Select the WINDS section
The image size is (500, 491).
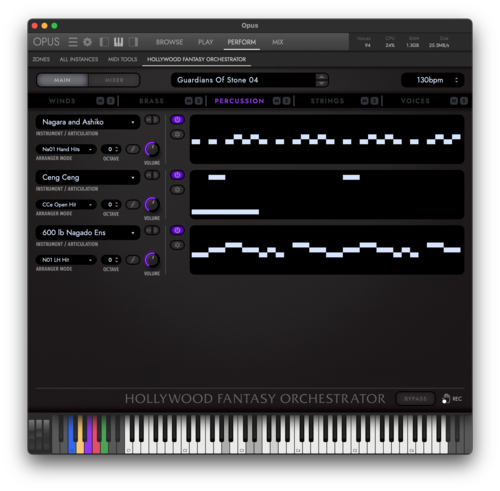[62, 101]
